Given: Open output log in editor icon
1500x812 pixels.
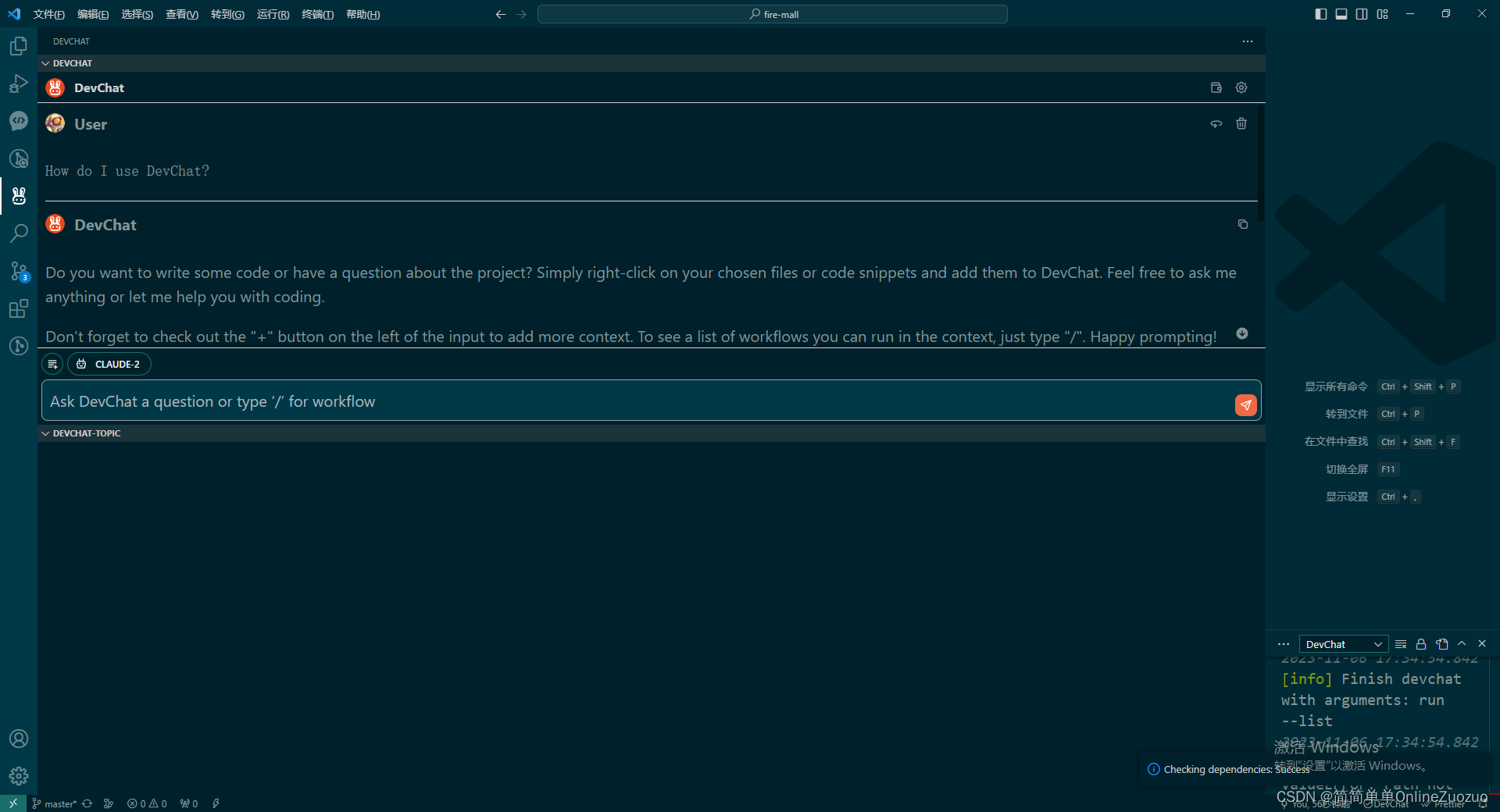Looking at the screenshot, I should coord(1442,644).
